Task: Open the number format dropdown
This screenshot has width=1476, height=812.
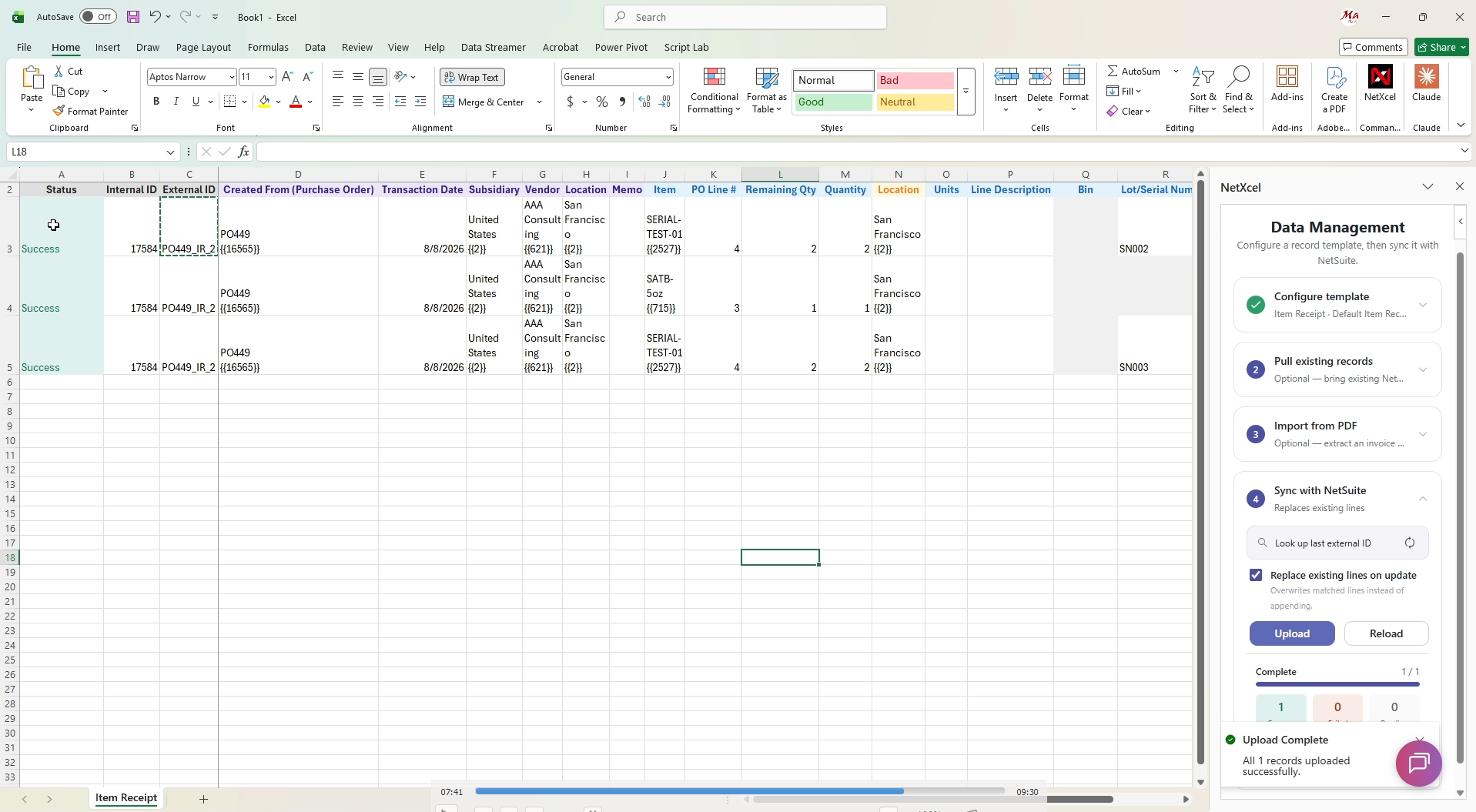Action: (668, 77)
